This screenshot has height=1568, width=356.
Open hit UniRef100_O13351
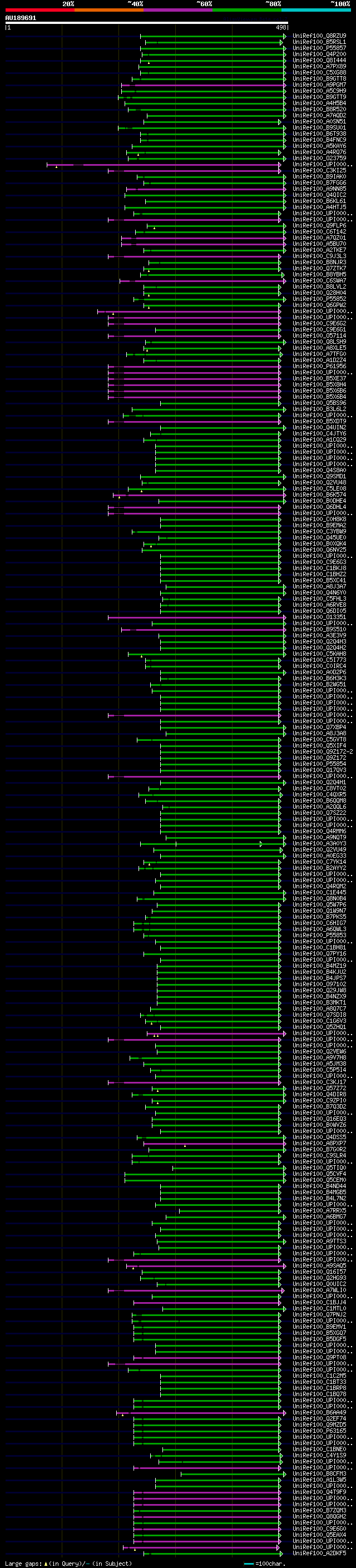click(x=319, y=617)
